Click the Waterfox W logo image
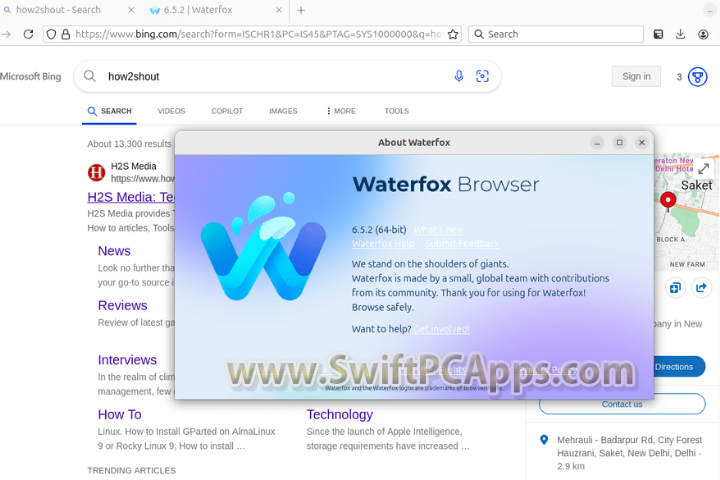Image resolution: width=720 pixels, height=480 pixels. pyautogui.click(x=263, y=246)
